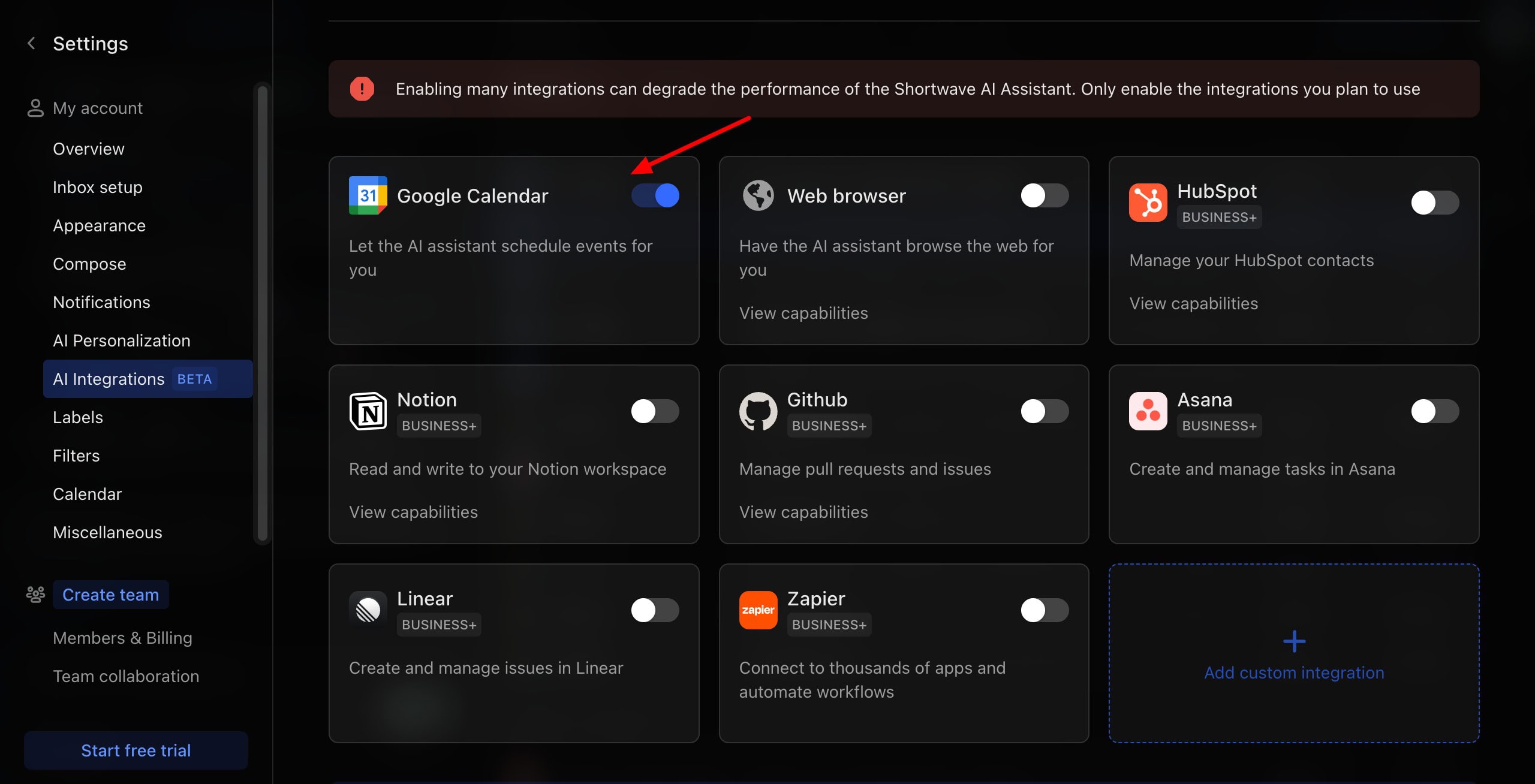This screenshot has height=784, width=1535.
Task: Click the settings sidebar scrollbar
Action: [262, 312]
